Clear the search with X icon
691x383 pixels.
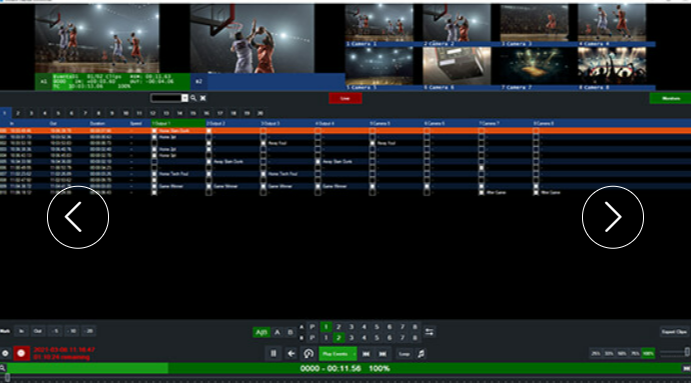pyautogui.click(x=203, y=98)
